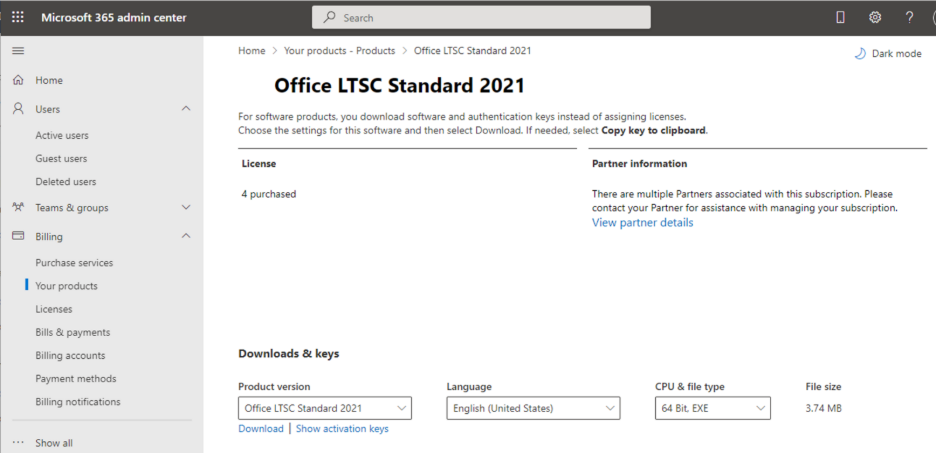Open the Language dropdown
This screenshot has height=453, width=936.
pos(533,409)
